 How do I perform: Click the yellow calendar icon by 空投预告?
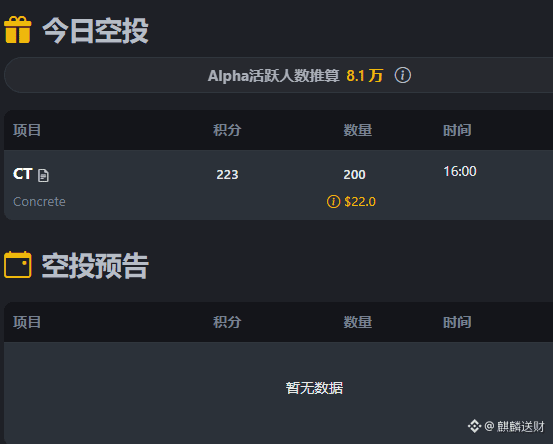point(18,265)
